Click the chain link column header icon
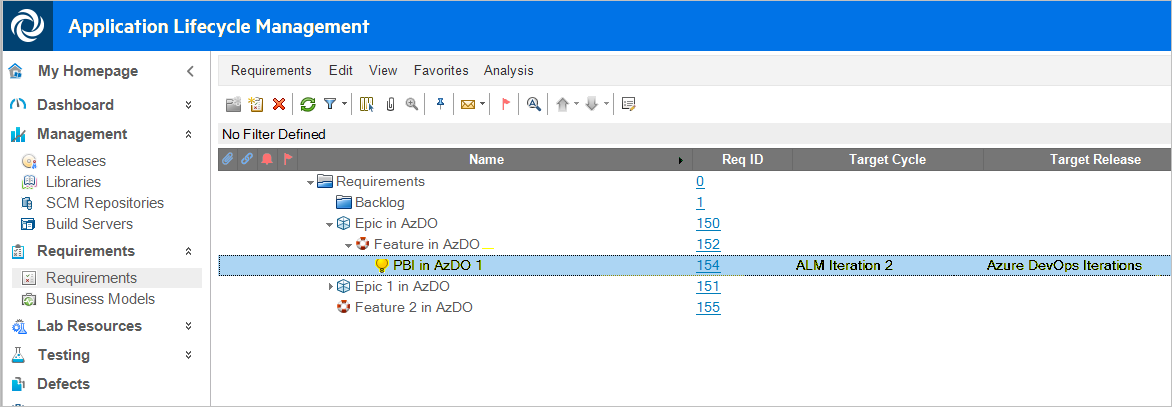1172x407 pixels. click(247, 159)
